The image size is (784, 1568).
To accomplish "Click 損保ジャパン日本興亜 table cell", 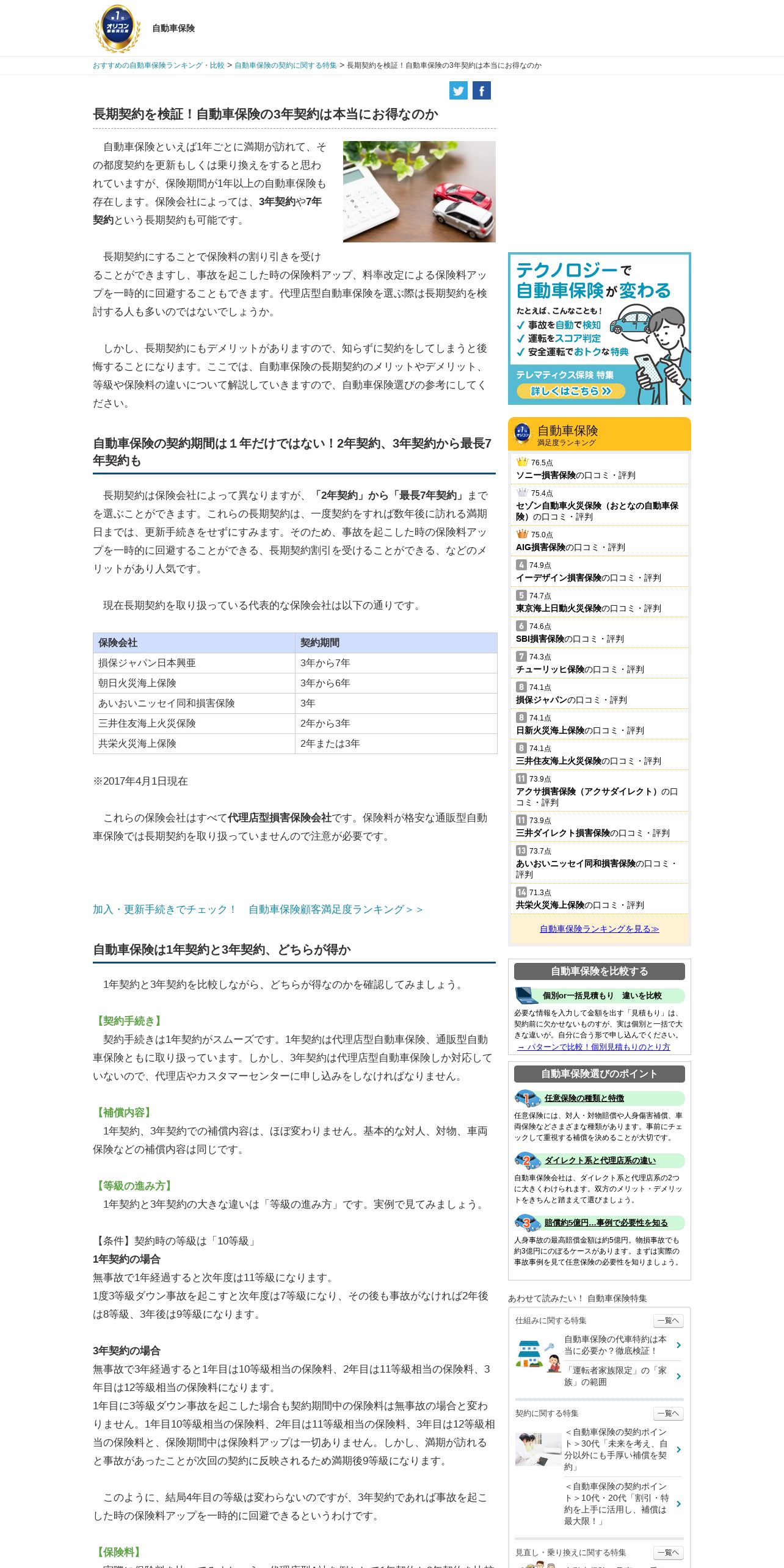I will tap(194, 663).
